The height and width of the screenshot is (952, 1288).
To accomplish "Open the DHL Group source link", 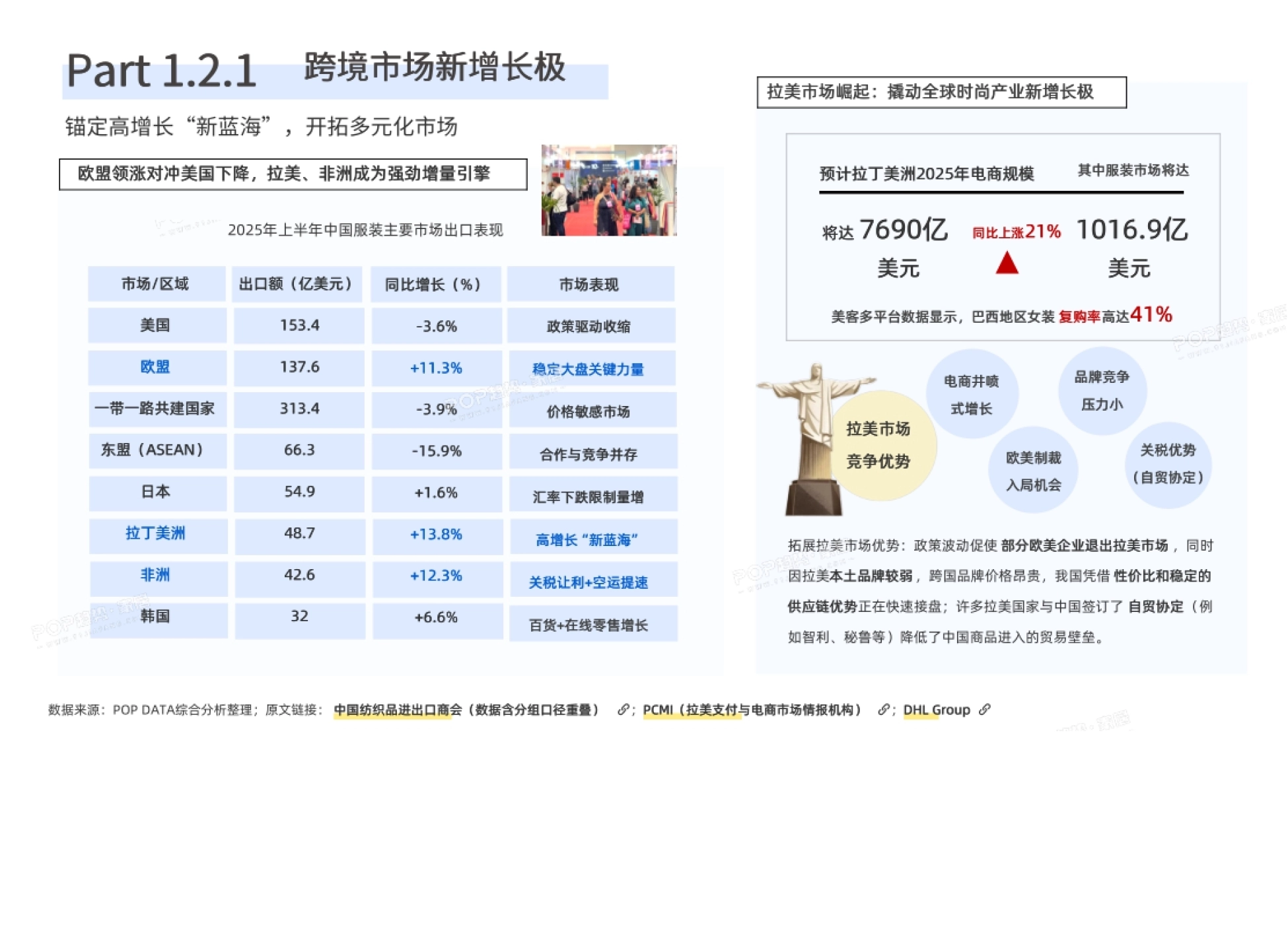I will coord(937,710).
